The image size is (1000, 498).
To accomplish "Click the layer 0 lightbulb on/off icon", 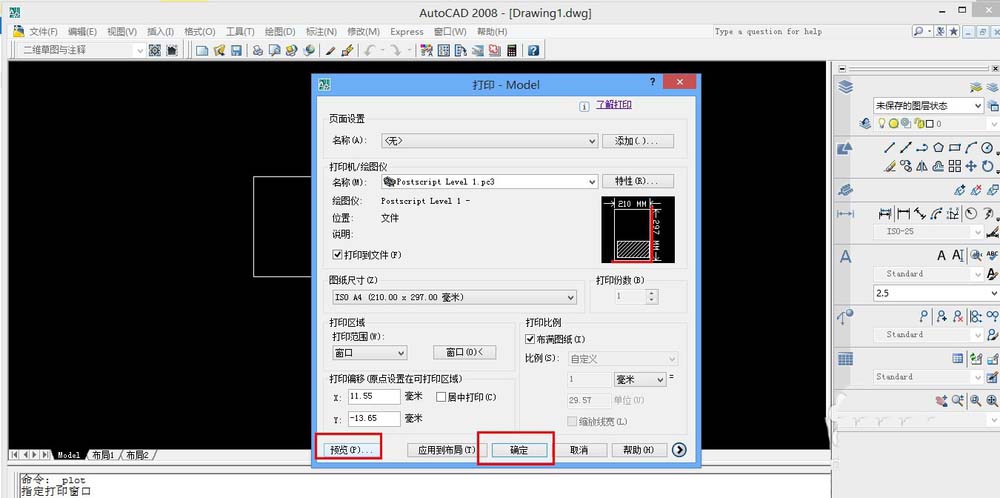I will [x=883, y=124].
